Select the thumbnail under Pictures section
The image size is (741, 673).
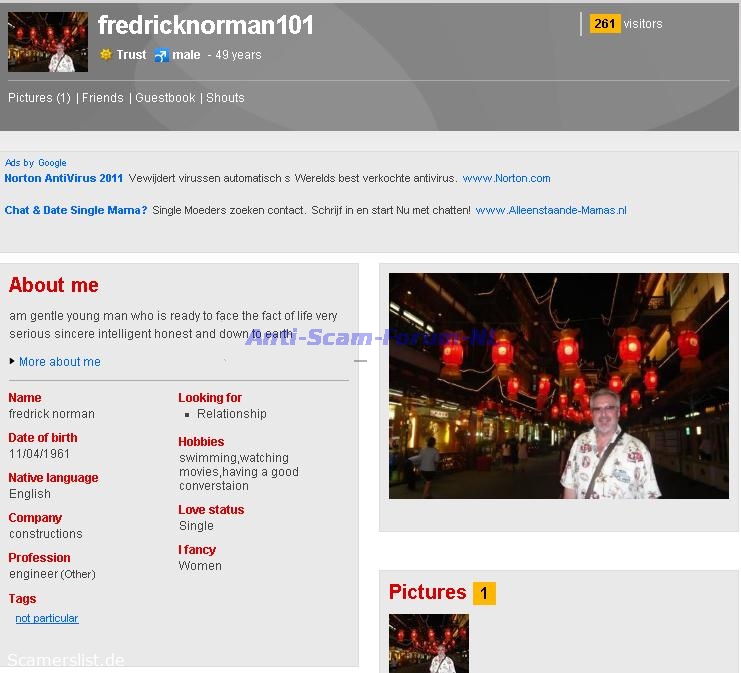428,643
